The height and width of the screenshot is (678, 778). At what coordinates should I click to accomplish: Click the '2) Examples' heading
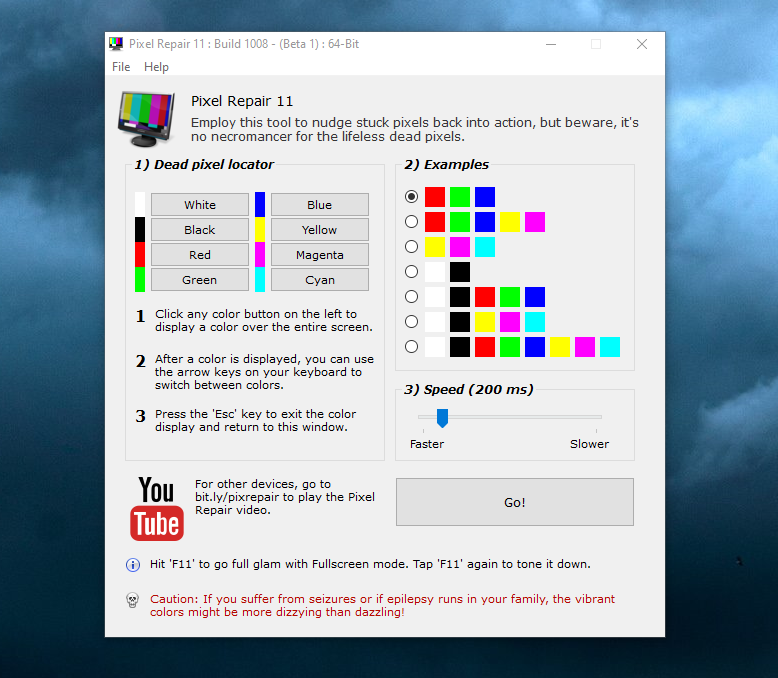coord(447,165)
